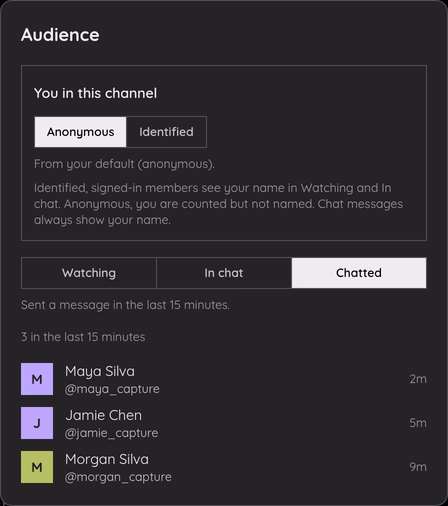Click the 9m timestamp for Morgan Silva
This screenshot has width=448, height=506.
click(x=418, y=467)
